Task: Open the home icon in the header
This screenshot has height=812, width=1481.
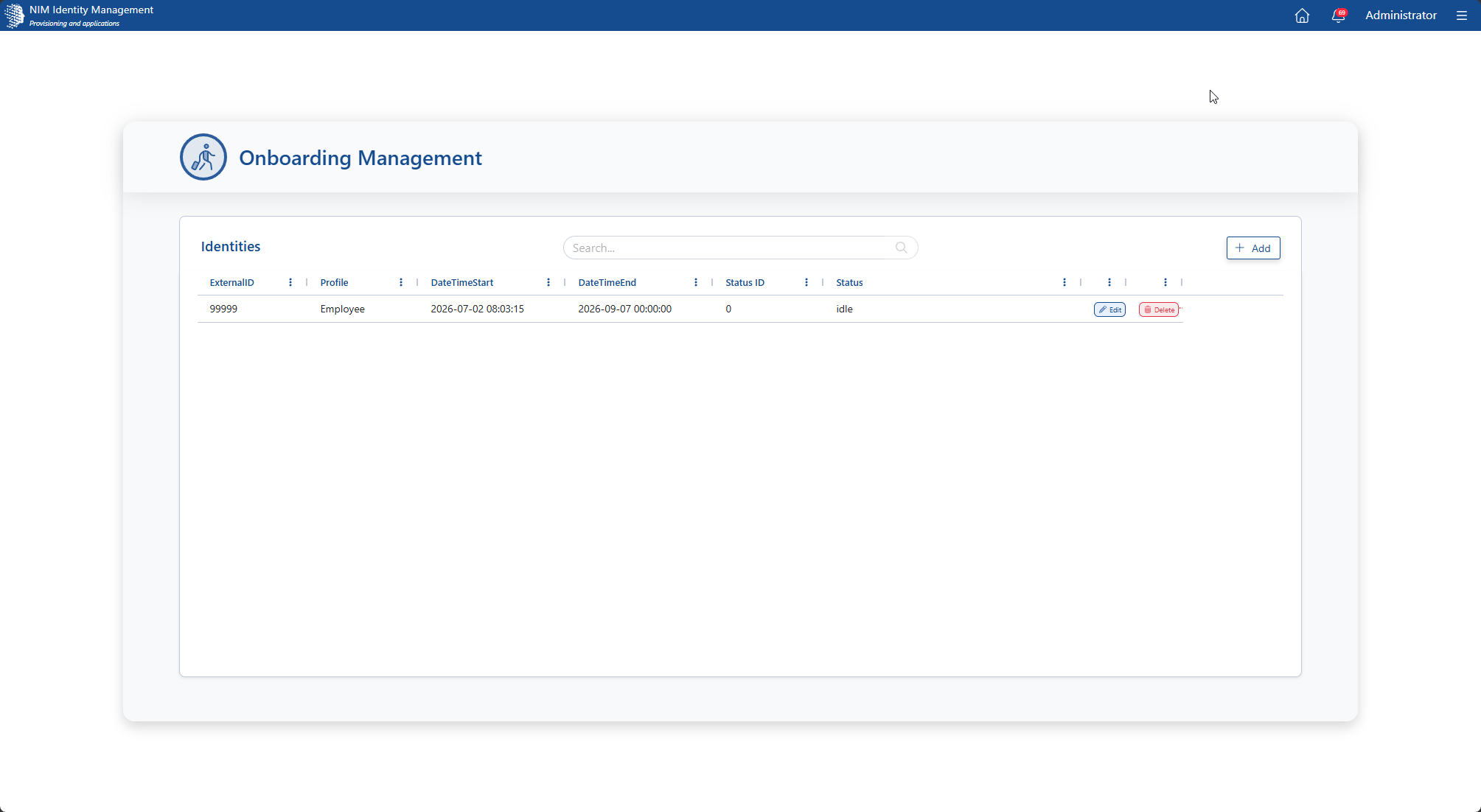Action: tap(1302, 15)
